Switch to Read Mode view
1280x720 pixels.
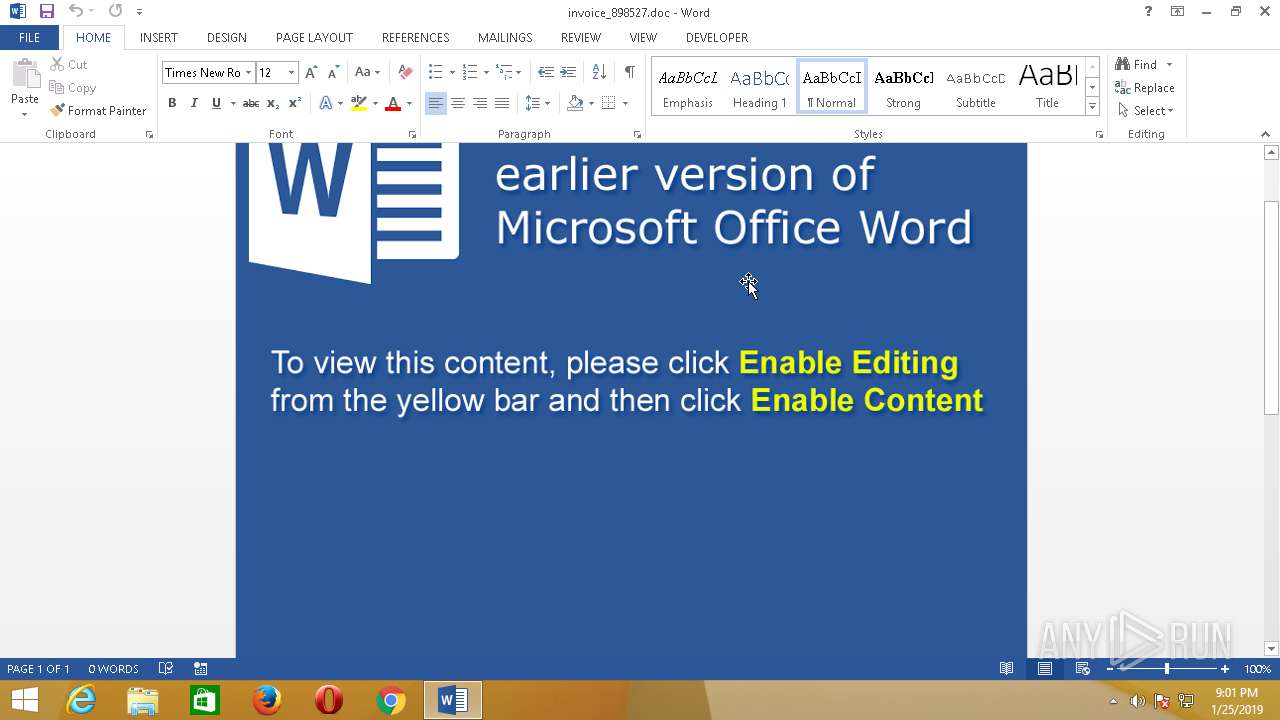pos(1007,669)
